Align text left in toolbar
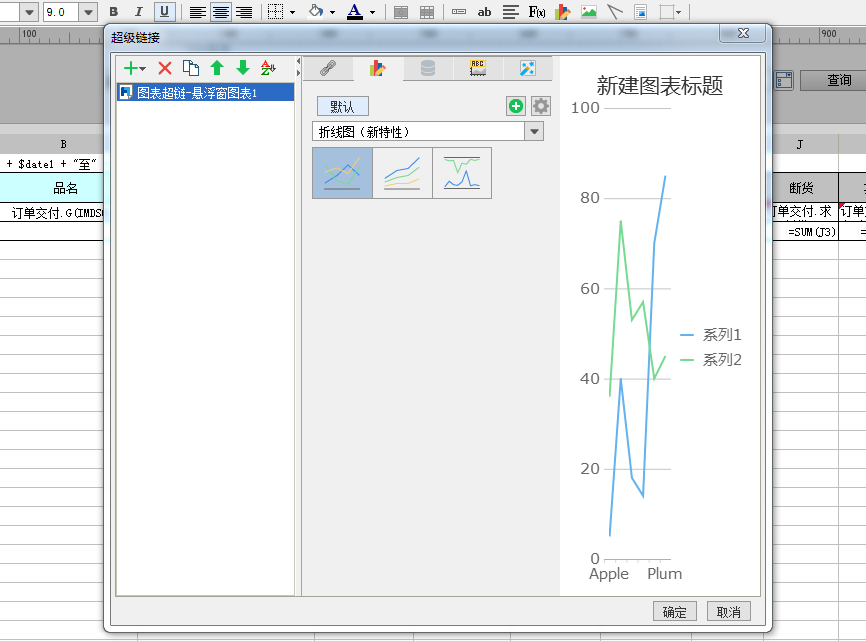The width and height of the screenshot is (866, 641). pyautogui.click(x=198, y=12)
